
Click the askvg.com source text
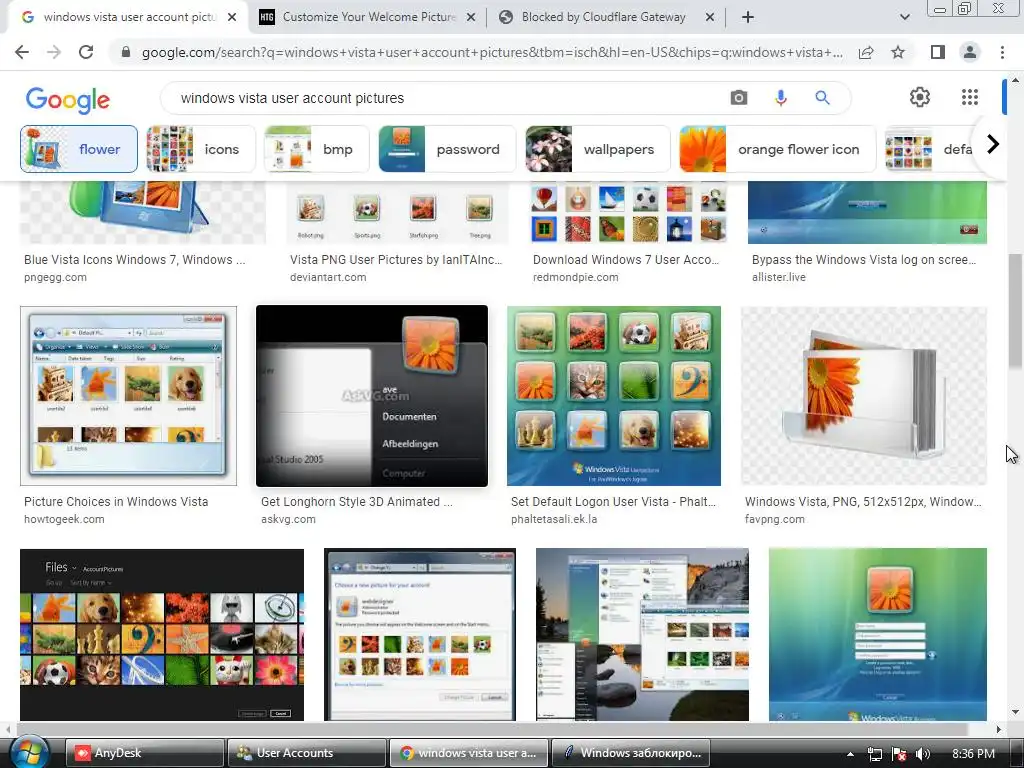288,519
